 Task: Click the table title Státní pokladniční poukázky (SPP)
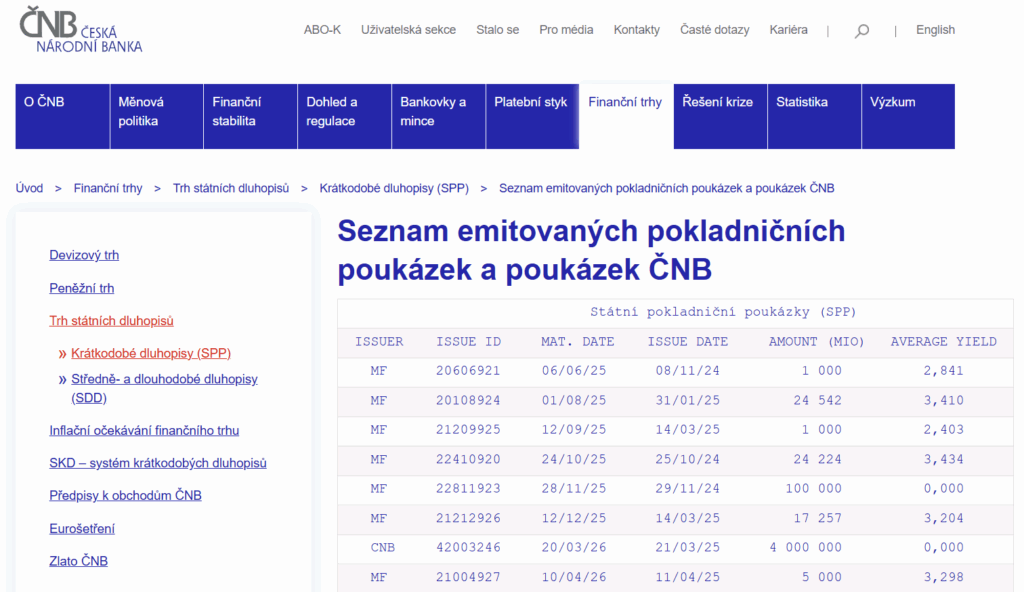(x=723, y=312)
